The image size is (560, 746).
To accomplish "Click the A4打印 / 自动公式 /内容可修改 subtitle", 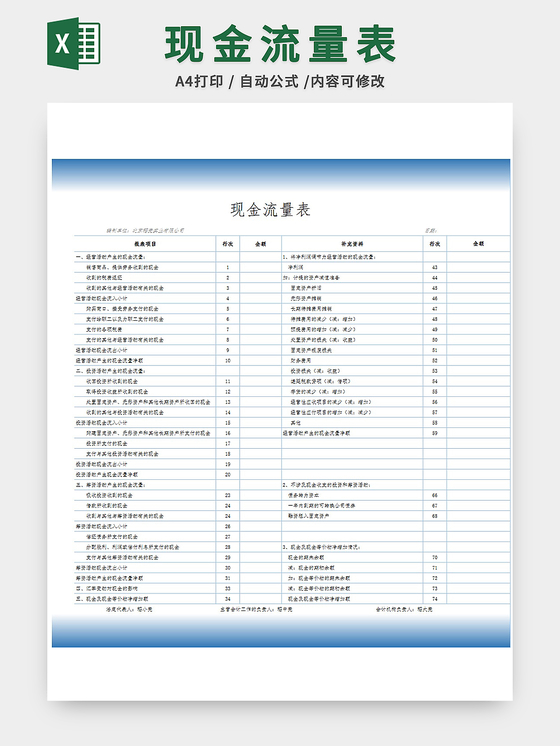I will [280, 81].
